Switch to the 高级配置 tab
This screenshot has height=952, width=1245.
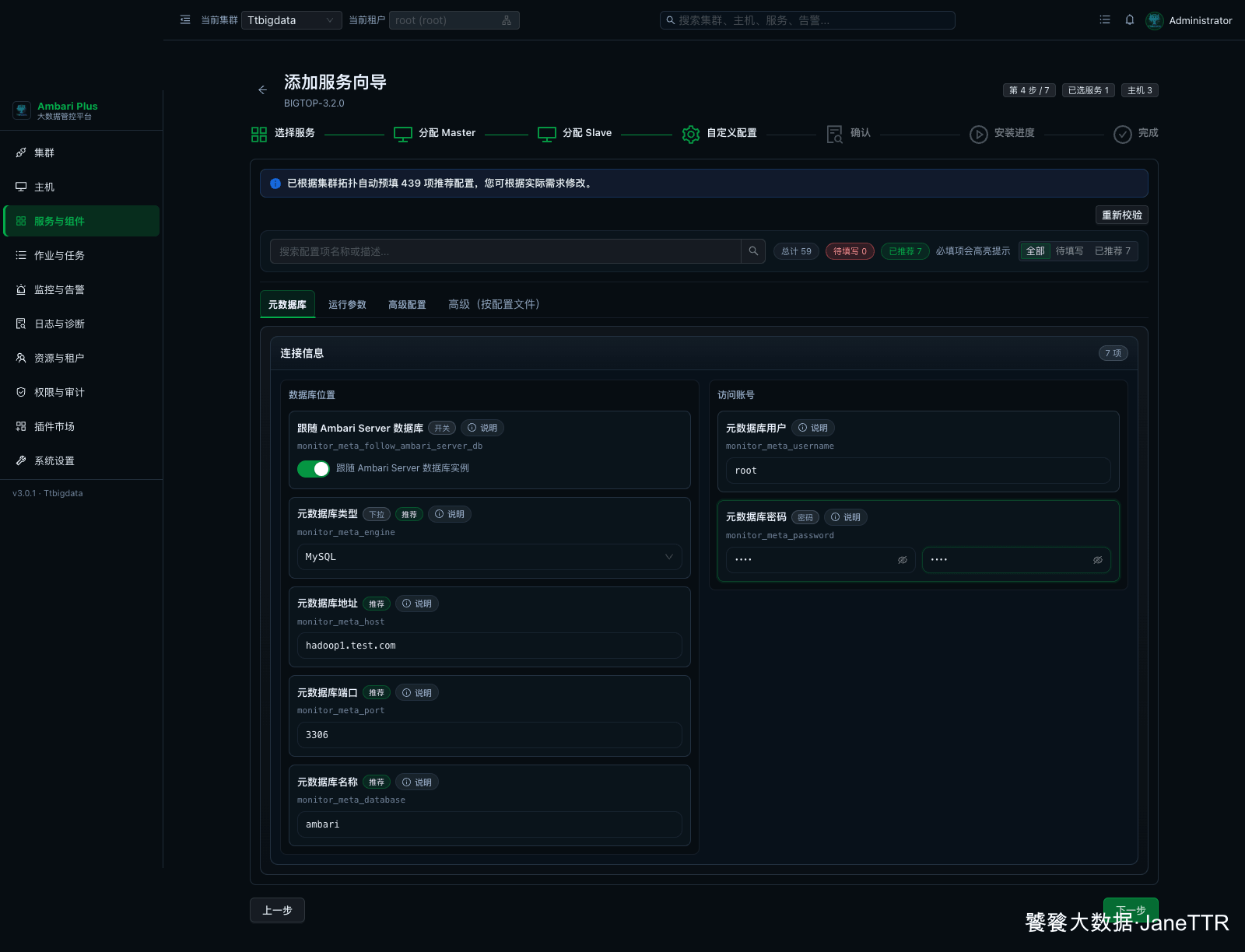coord(407,304)
